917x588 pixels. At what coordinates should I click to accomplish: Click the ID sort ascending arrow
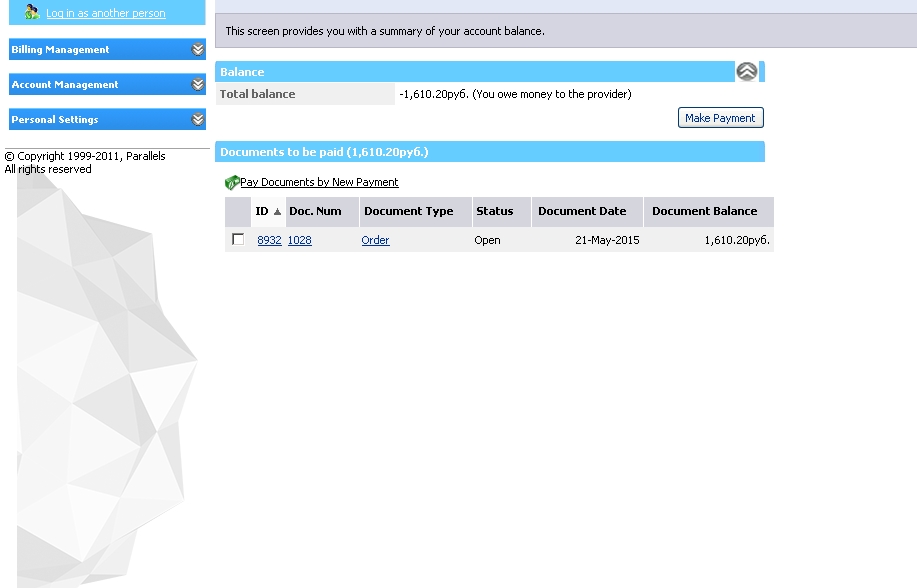tap(277, 212)
